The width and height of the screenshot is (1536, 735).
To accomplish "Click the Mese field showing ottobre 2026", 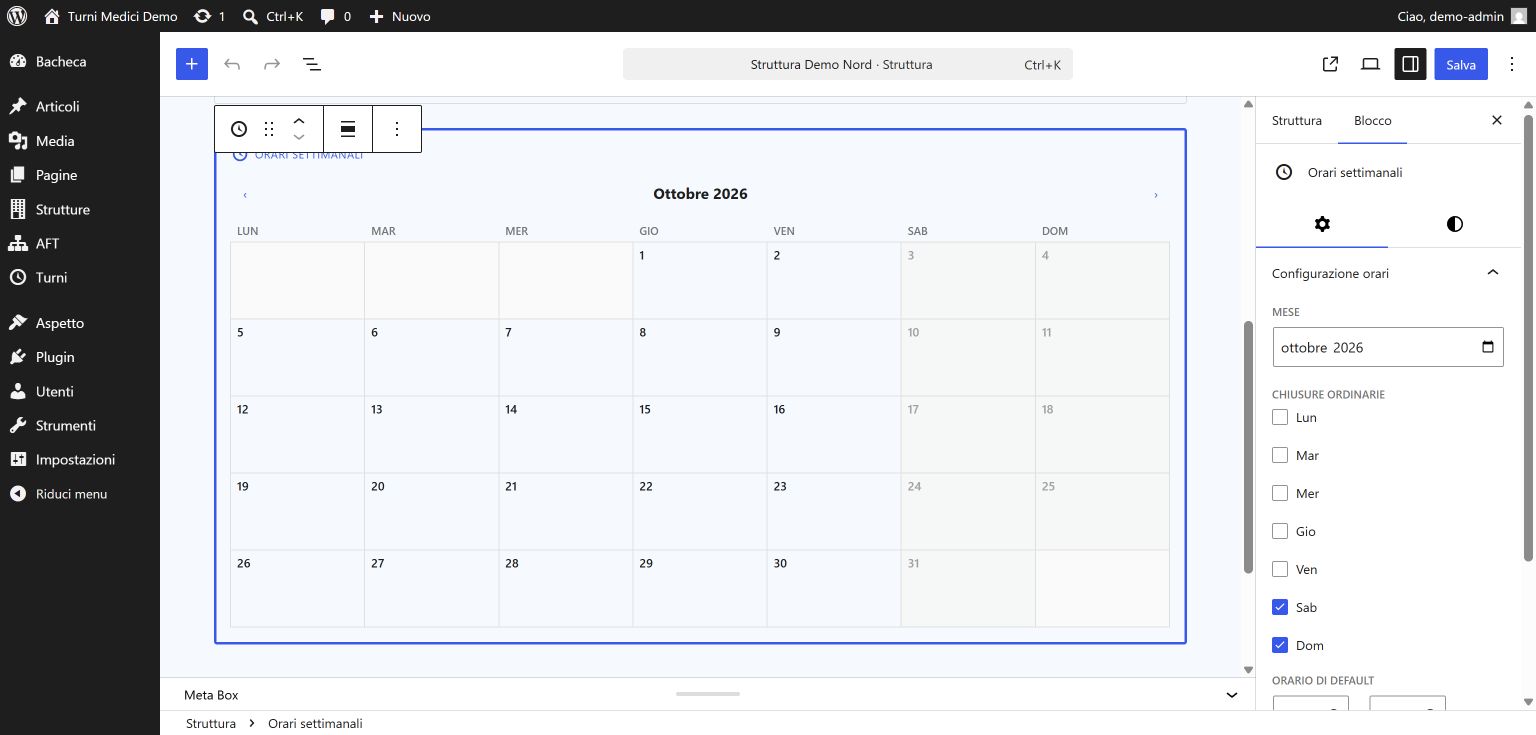I will pyautogui.click(x=1388, y=347).
